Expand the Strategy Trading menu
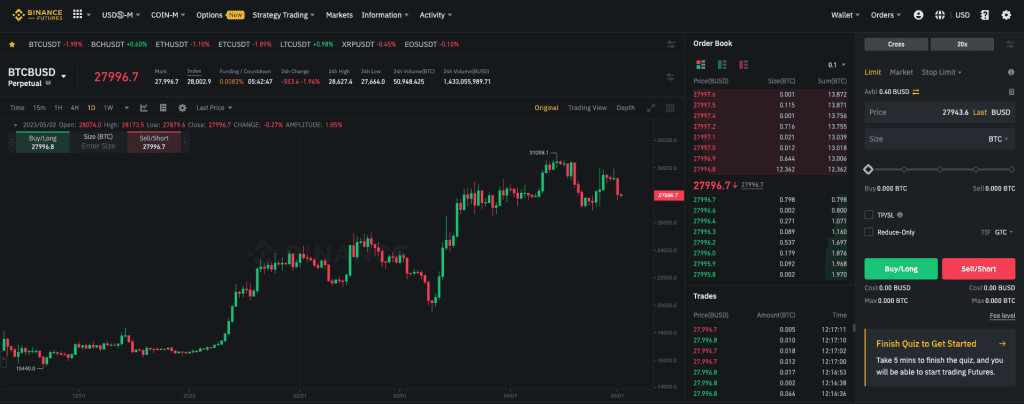Viewport: 1024px width, 404px height. pyautogui.click(x=284, y=14)
